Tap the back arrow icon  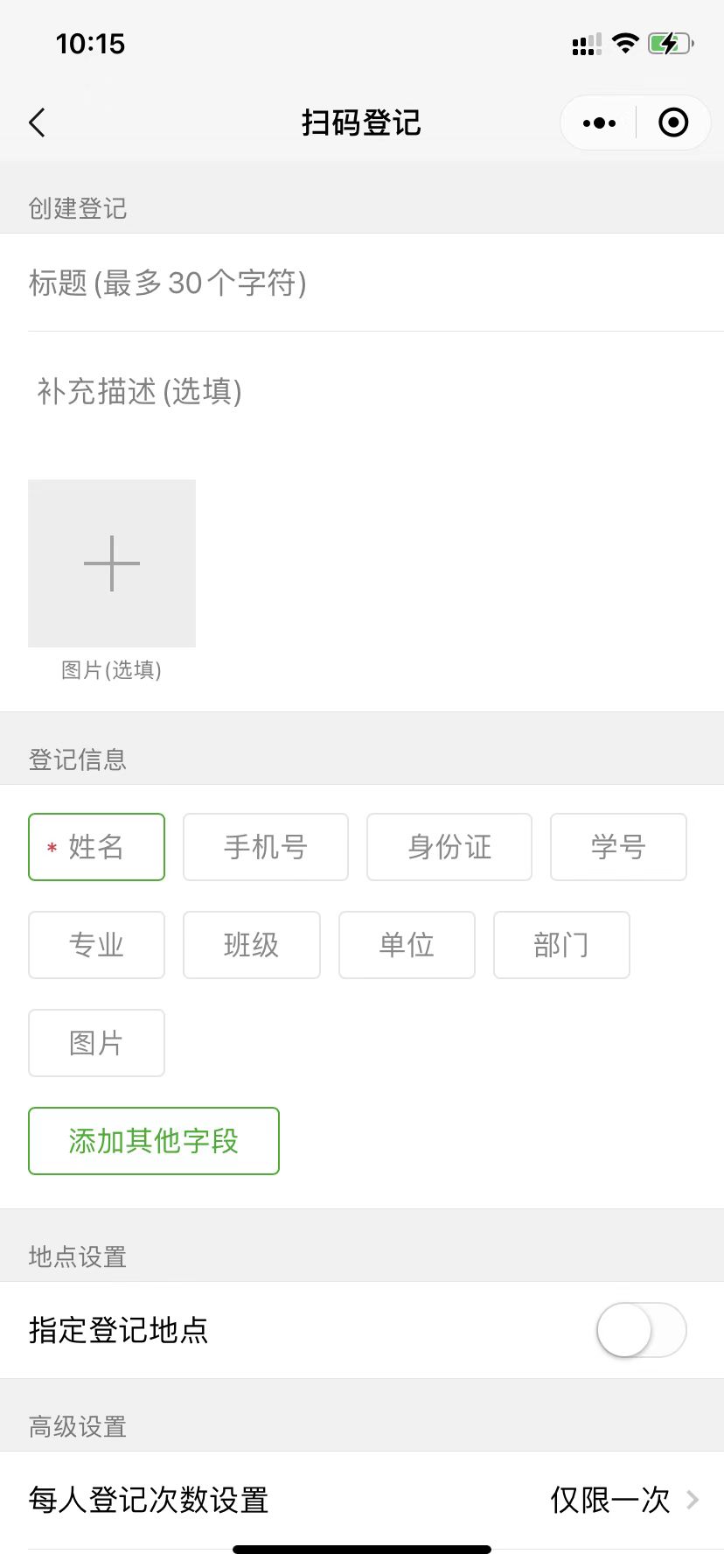(x=37, y=122)
